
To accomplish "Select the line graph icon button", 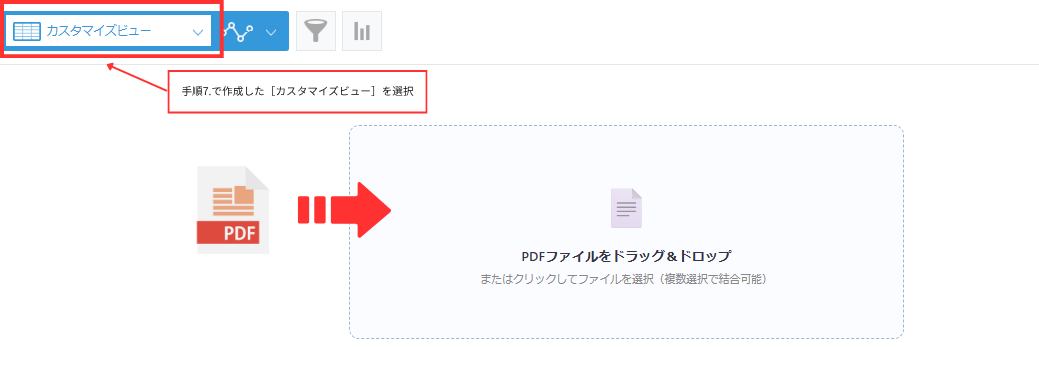I will 239,31.
